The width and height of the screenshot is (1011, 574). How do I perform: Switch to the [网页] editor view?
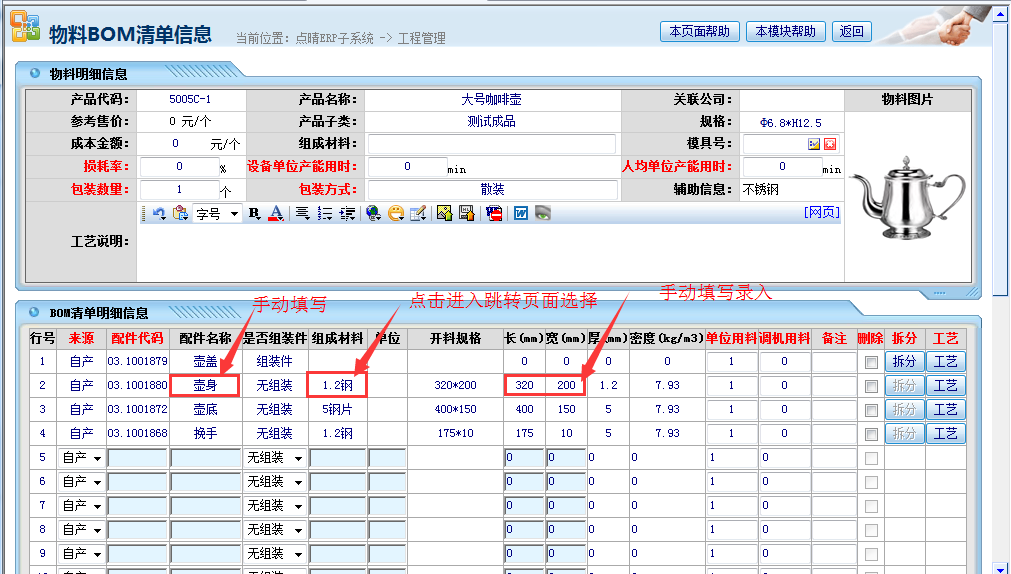tap(821, 212)
